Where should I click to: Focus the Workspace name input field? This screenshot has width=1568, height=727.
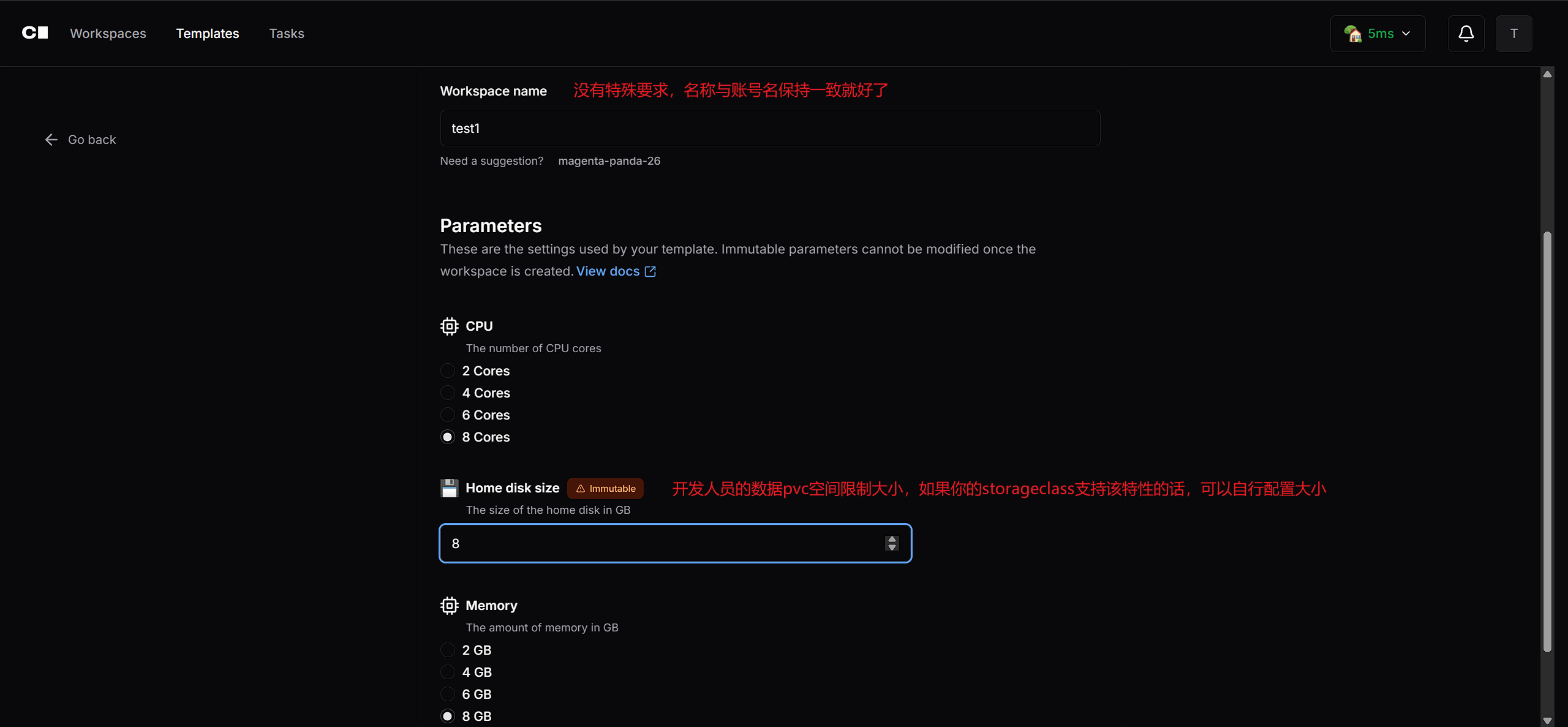click(x=770, y=129)
